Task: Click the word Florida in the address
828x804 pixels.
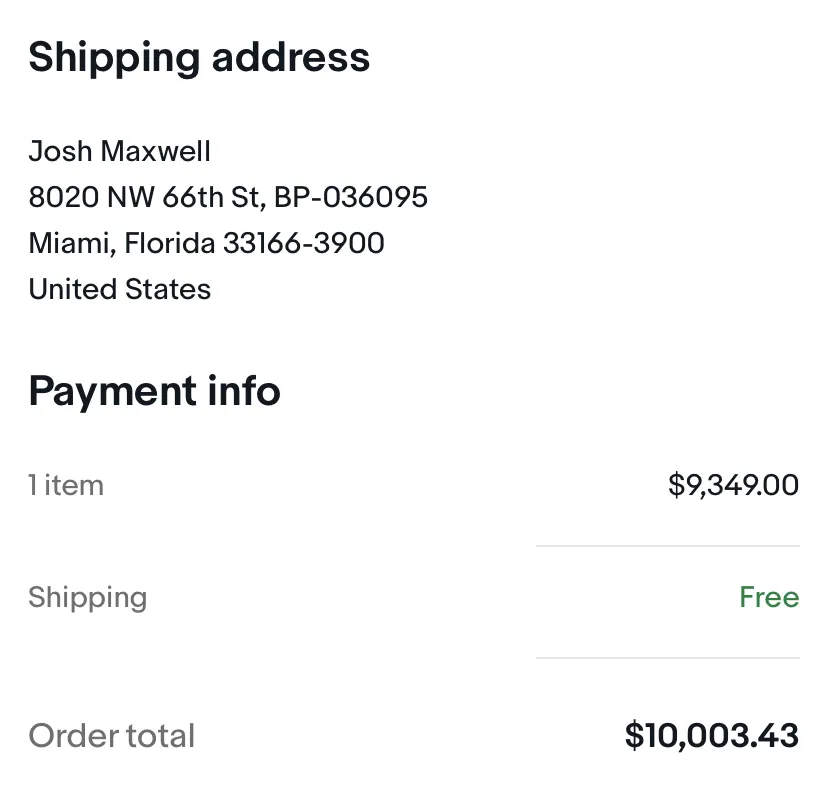Action: tap(170, 243)
